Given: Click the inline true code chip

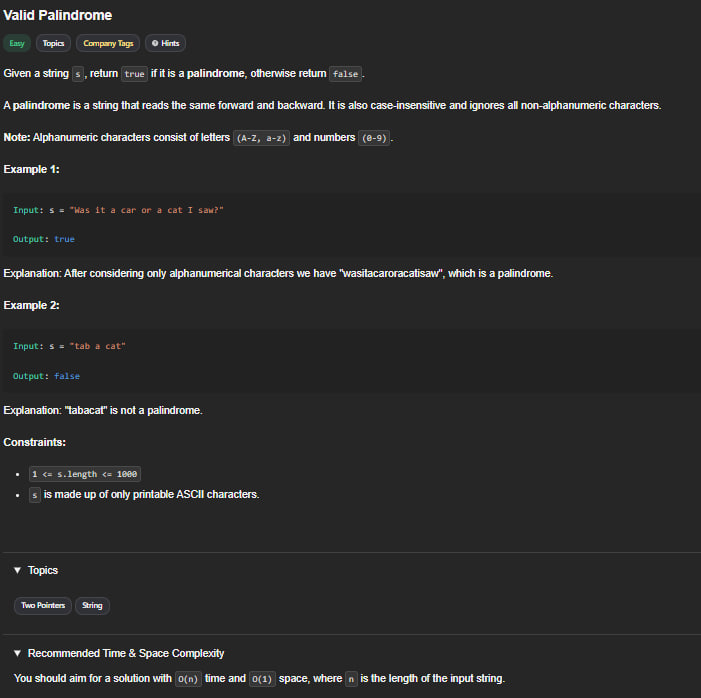Looking at the screenshot, I should pyautogui.click(x=134, y=74).
